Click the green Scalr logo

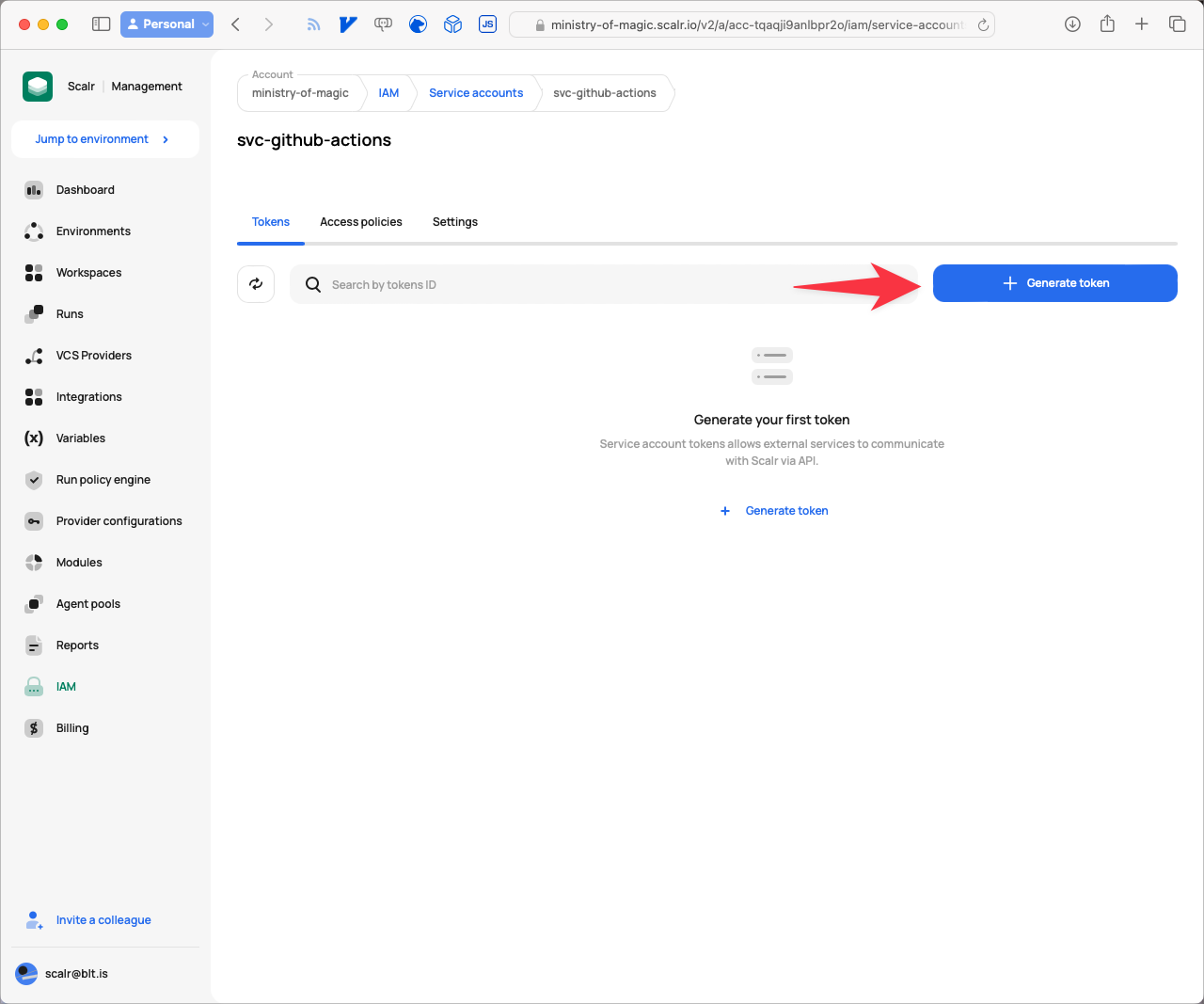coord(38,87)
